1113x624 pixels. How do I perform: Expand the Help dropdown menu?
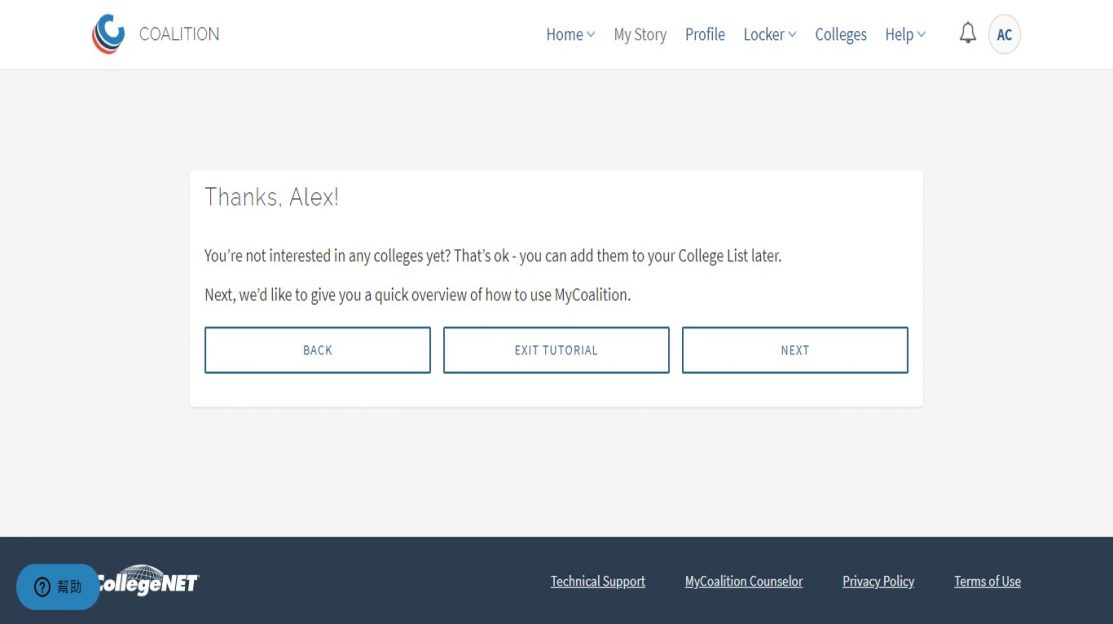tap(905, 35)
